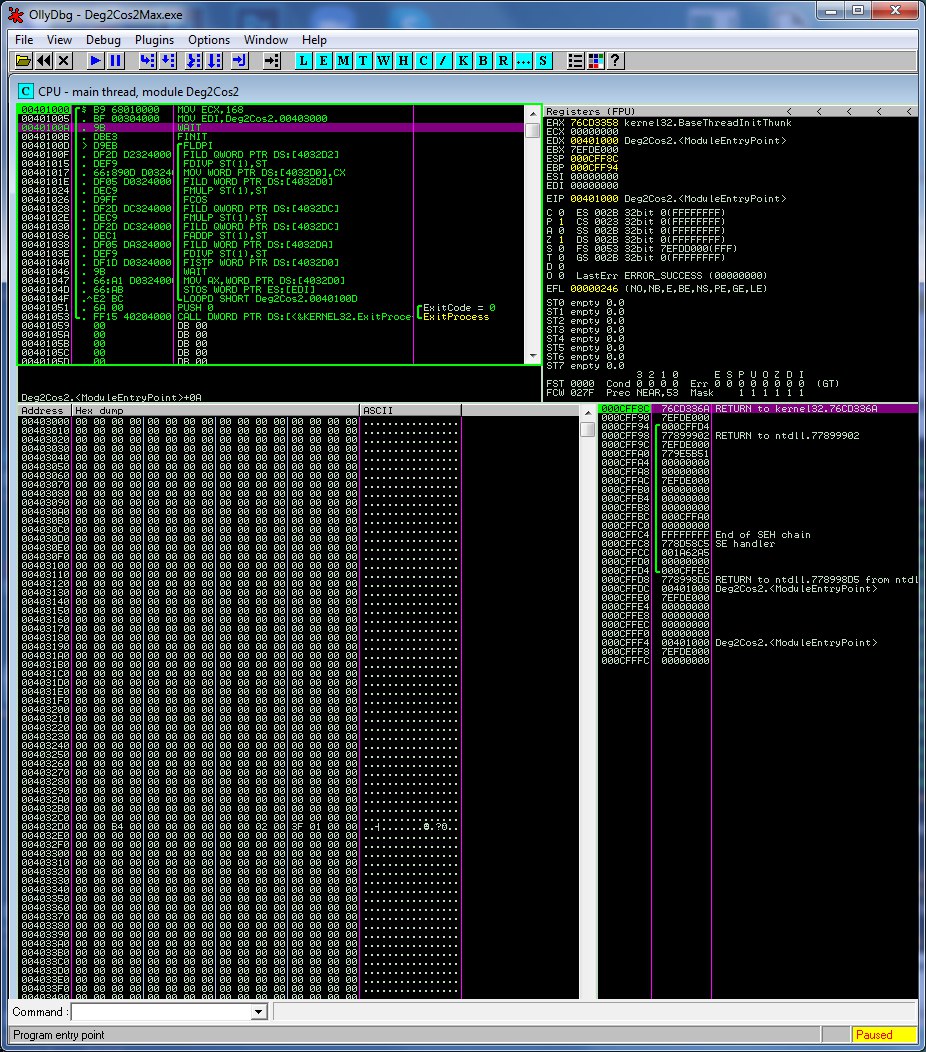The image size is (926, 1052).
Task: Open the Source window (S button)
Action: (x=543, y=61)
